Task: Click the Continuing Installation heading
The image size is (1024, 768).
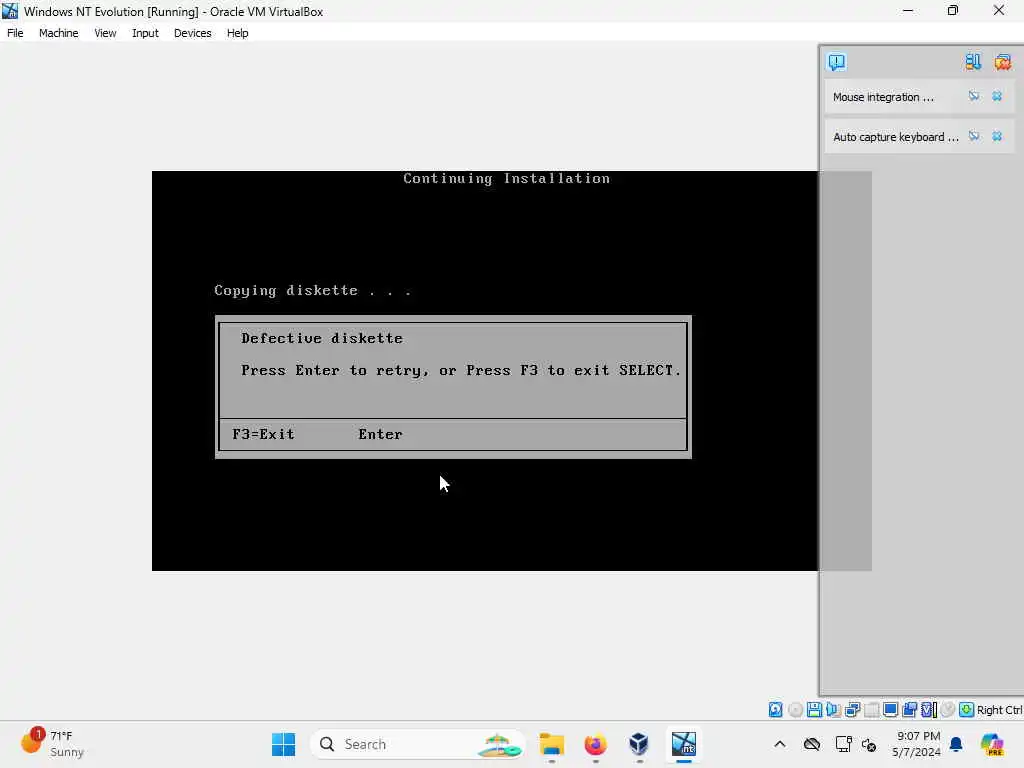Action: tap(506, 178)
